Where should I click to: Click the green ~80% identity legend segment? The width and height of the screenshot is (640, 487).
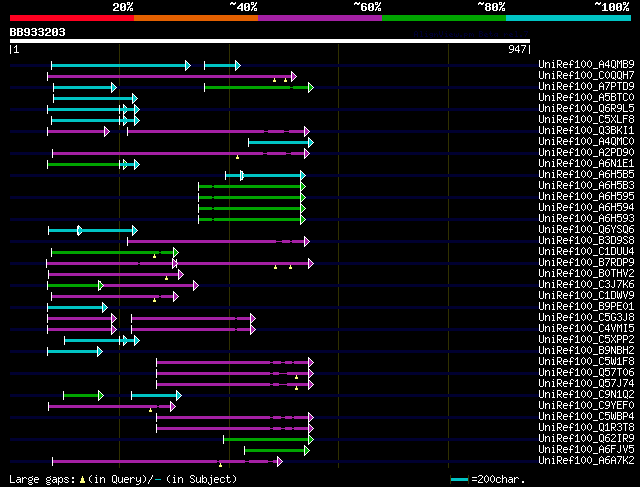[444, 18]
